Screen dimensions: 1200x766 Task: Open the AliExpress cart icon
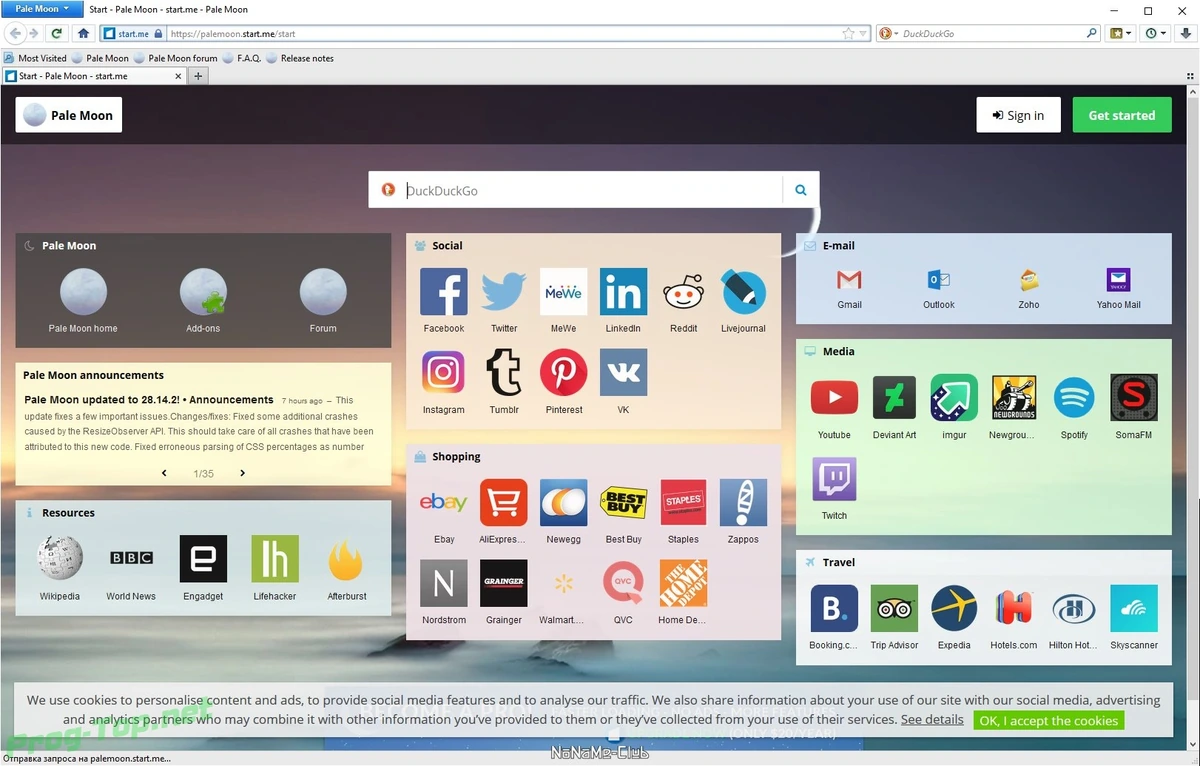(x=504, y=503)
